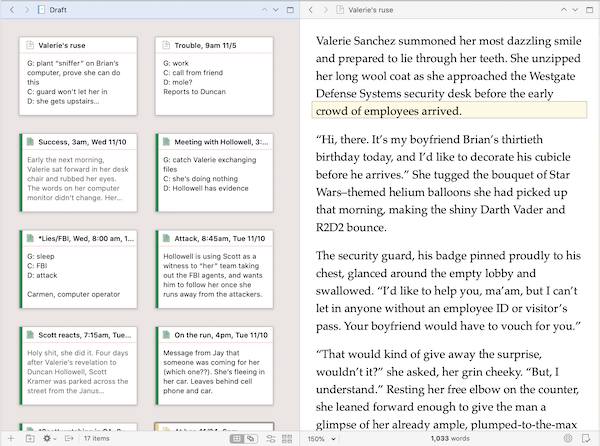Image resolution: width=600 pixels, height=446 pixels.
Task: Switch corkboard to grid arrangement mode
Action: point(237,439)
